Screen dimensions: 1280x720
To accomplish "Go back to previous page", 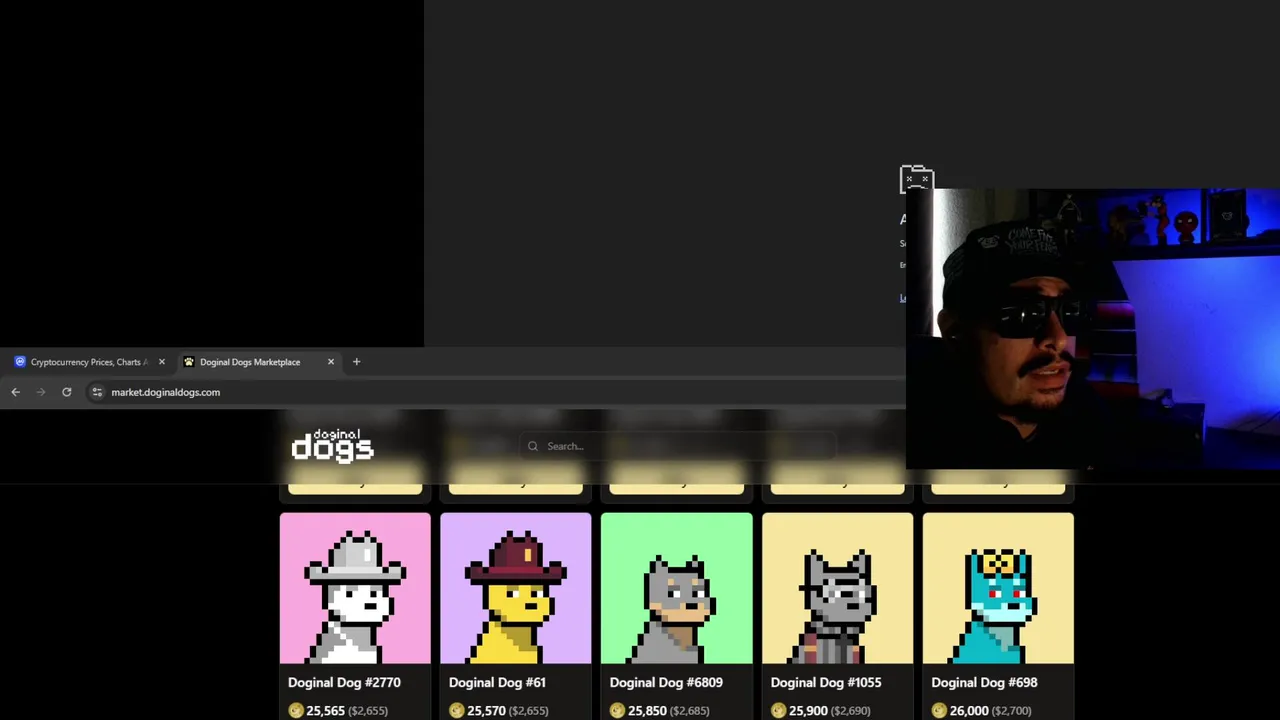I will tap(15, 392).
